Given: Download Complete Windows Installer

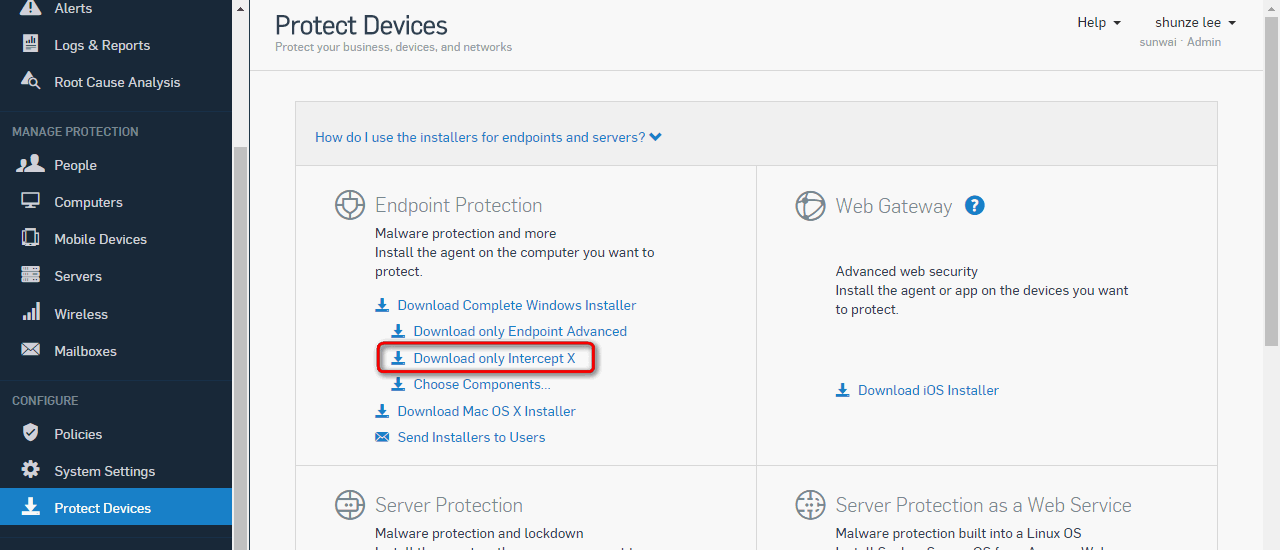Looking at the screenshot, I should pyautogui.click(x=517, y=305).
